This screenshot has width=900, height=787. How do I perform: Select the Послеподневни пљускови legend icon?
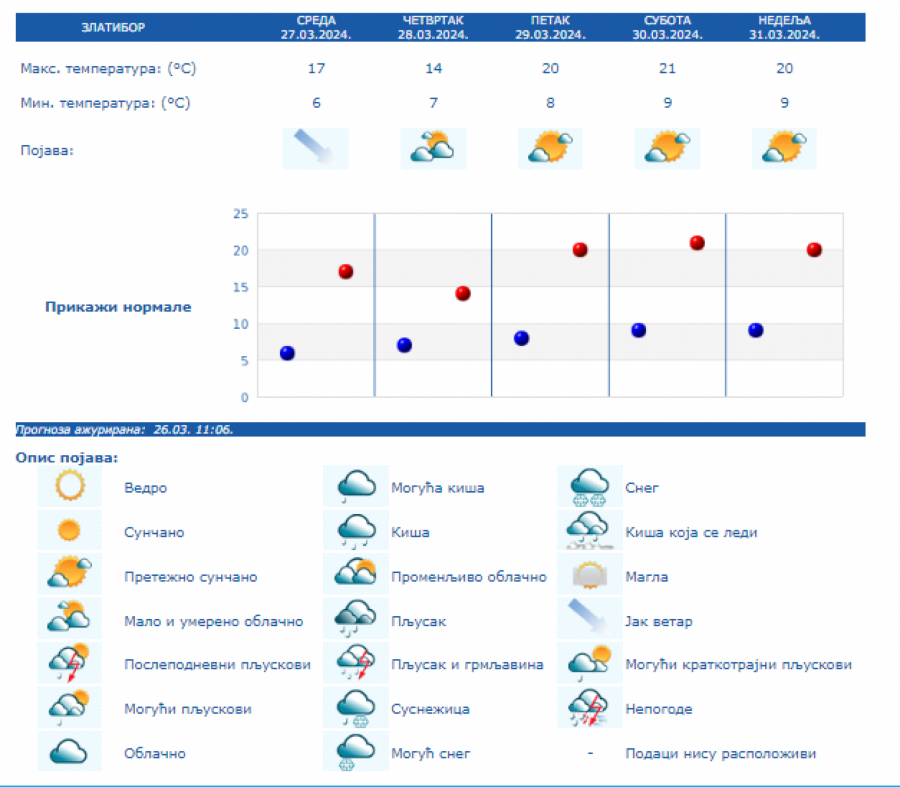pos(69,664)
